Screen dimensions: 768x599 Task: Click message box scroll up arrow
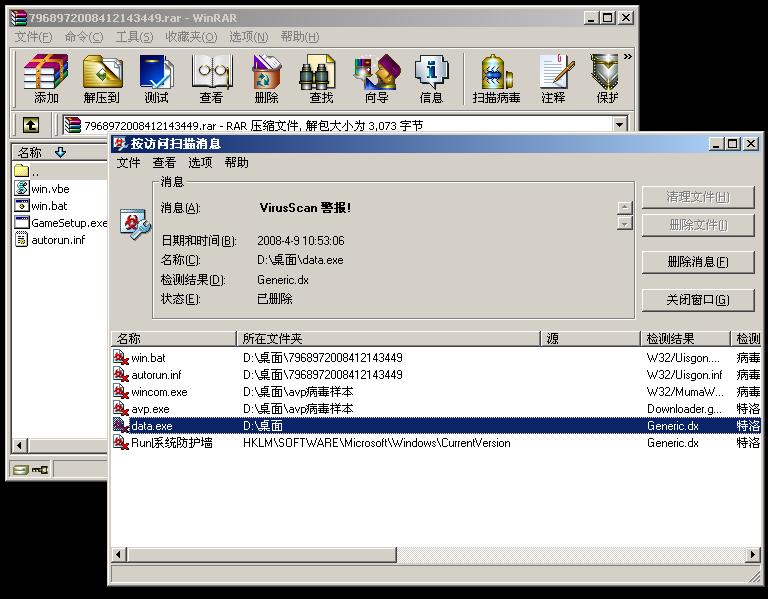coord(624,208)
